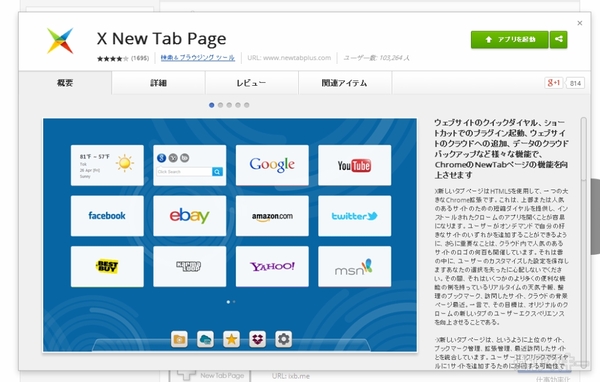600x382 pixels.
Task: Select the fifth carousel dot
Action: [x=247, y=105]
